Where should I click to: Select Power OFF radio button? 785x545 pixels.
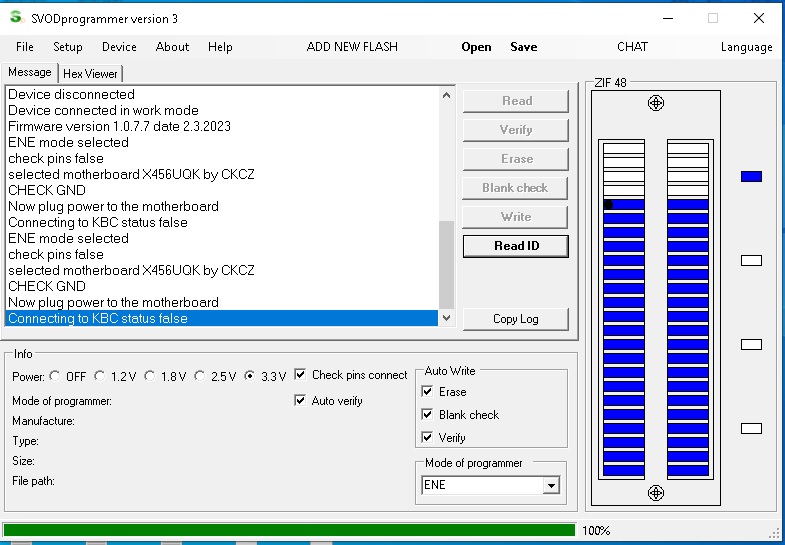click(x=55, y=376)
